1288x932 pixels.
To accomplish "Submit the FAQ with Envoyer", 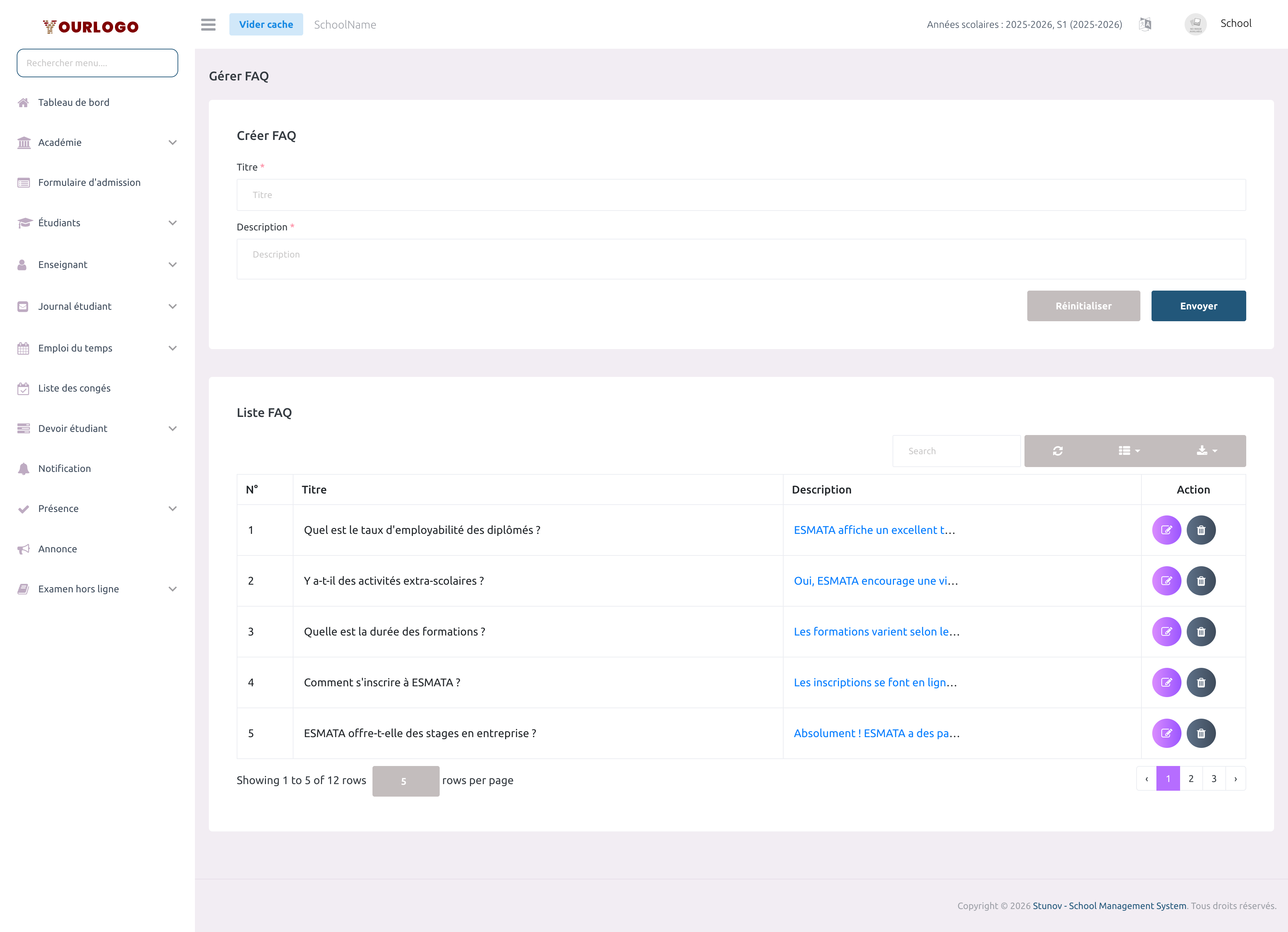I will click(x=1198, y=305).
